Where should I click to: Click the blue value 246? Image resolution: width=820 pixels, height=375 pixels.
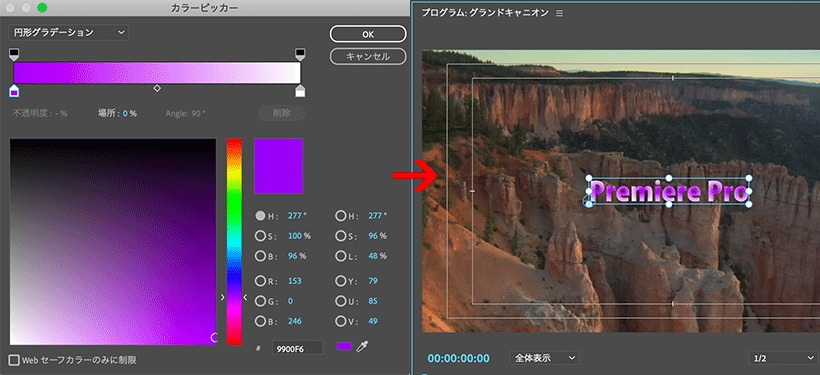pyautogui.click(x=294, y=321)
